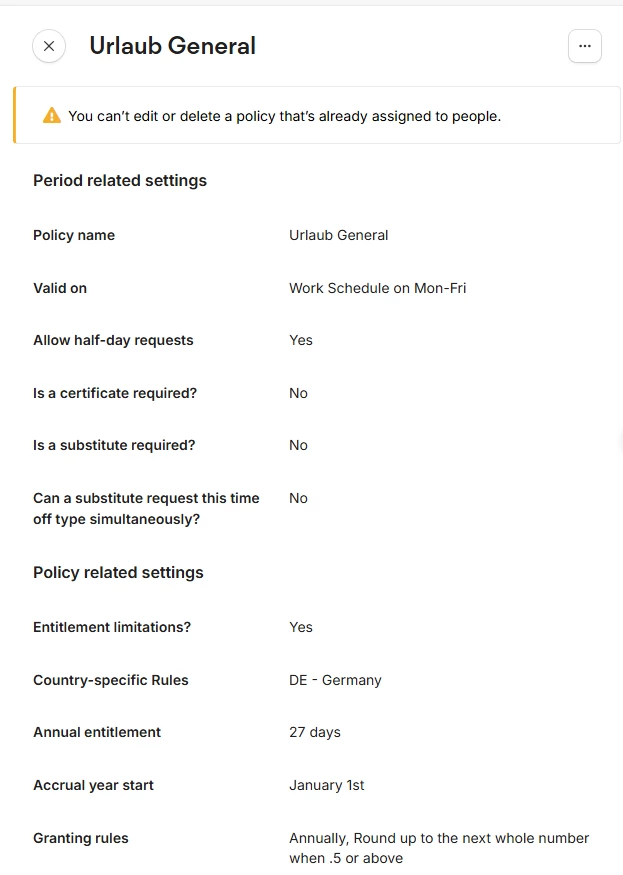Click the Entitlement limitations label
The image size is (623, 875).
112,627
